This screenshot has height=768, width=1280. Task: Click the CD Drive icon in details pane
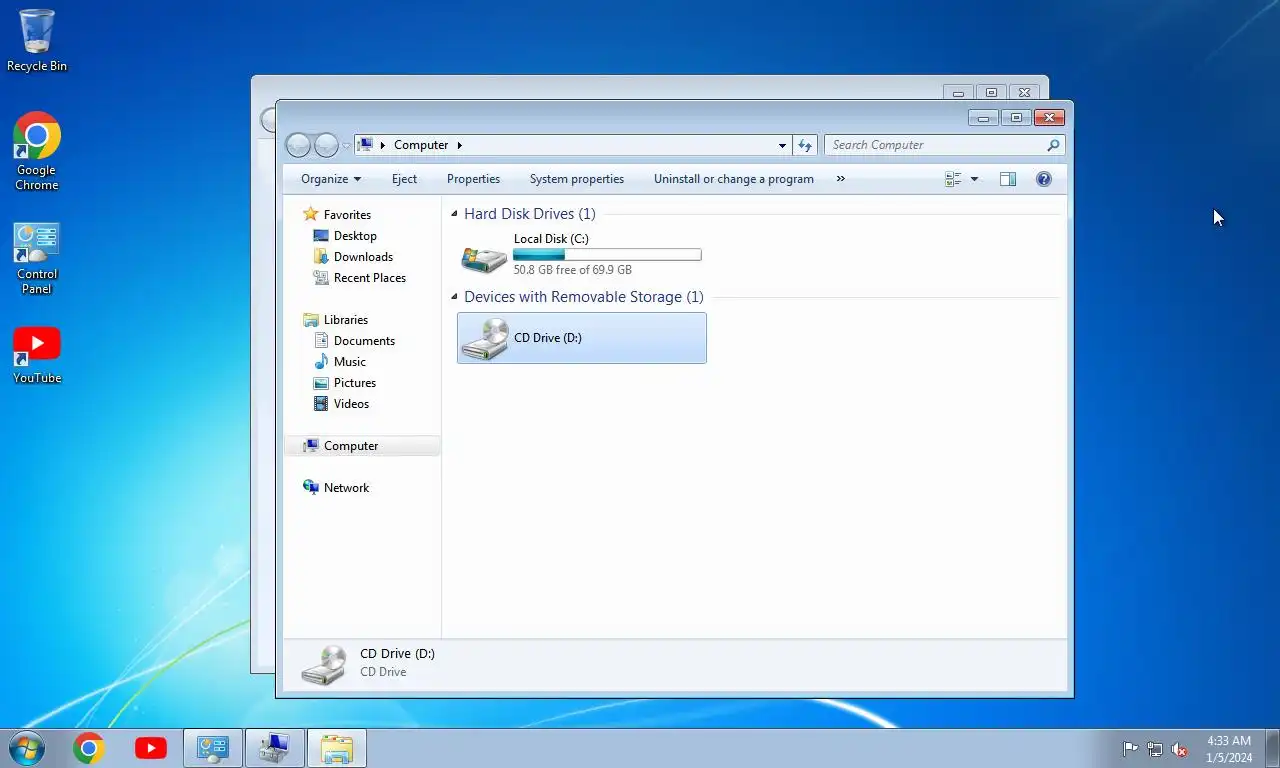coord(326,664)
